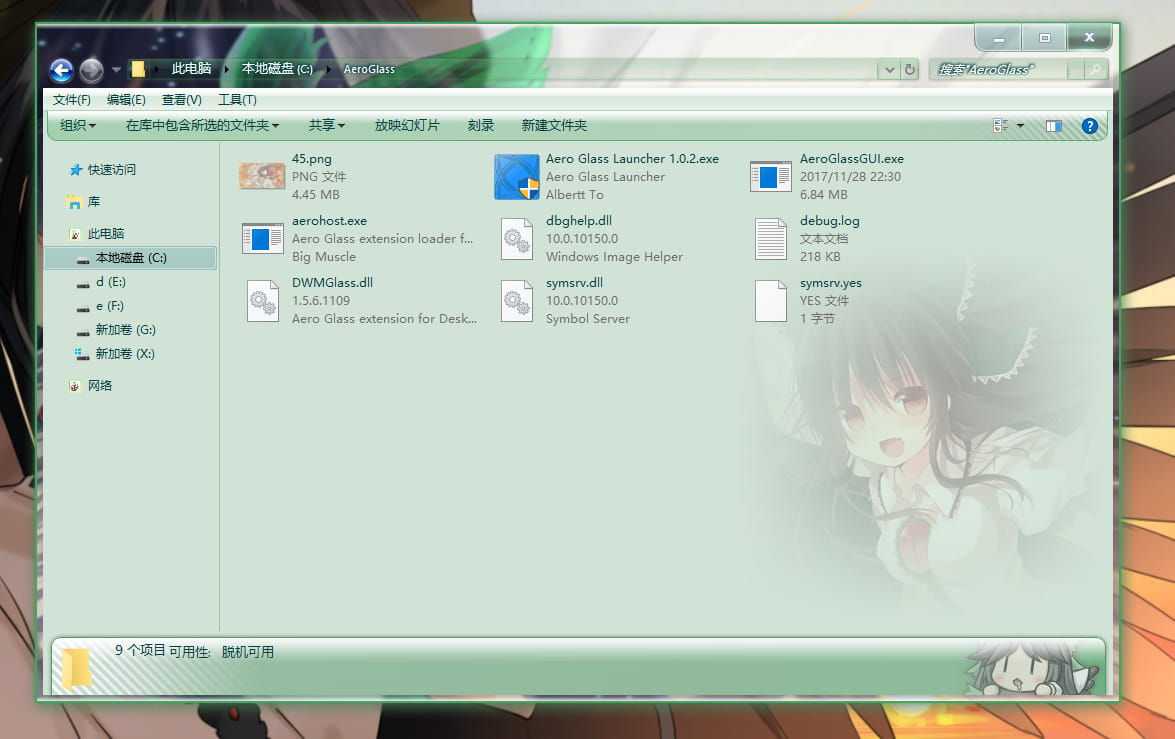This screenshot has width=1175, height=739.
Task: Select the Aero Glass Launcher 1.0.2.exe icon
Action: 517,177
